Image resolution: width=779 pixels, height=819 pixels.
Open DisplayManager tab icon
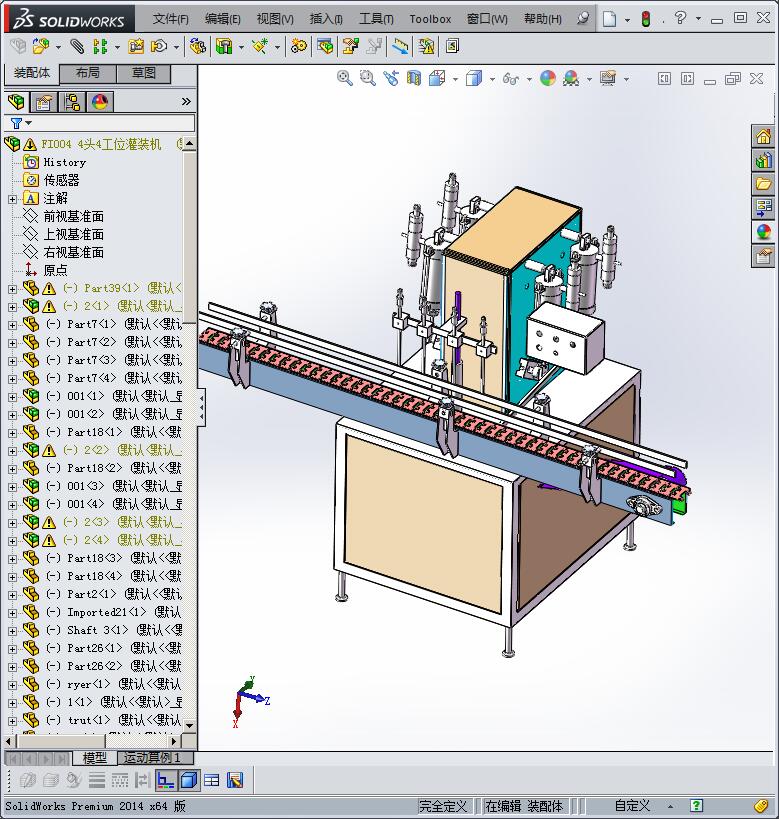click(x=100, y=101)
